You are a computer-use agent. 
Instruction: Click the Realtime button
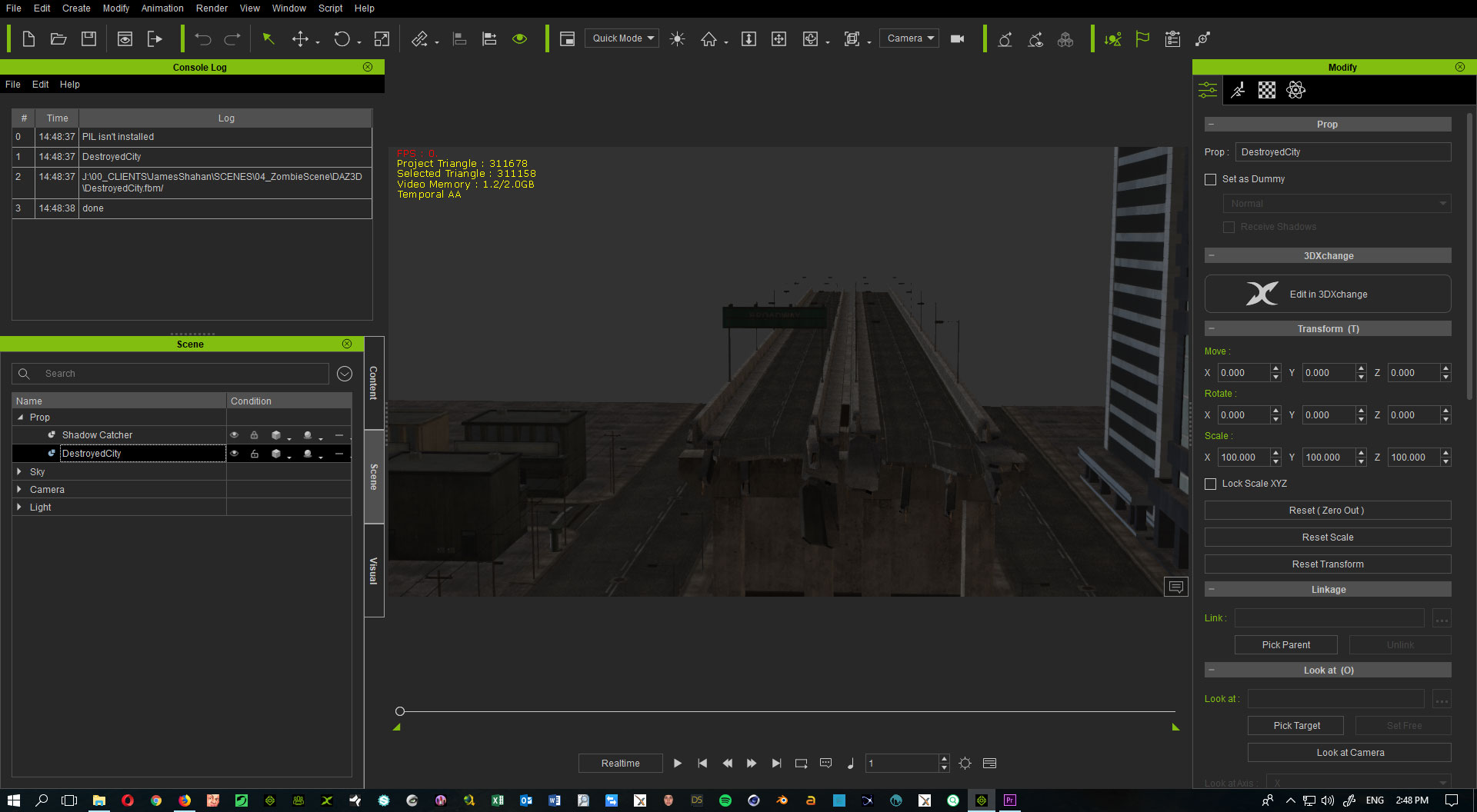(620, 763)
